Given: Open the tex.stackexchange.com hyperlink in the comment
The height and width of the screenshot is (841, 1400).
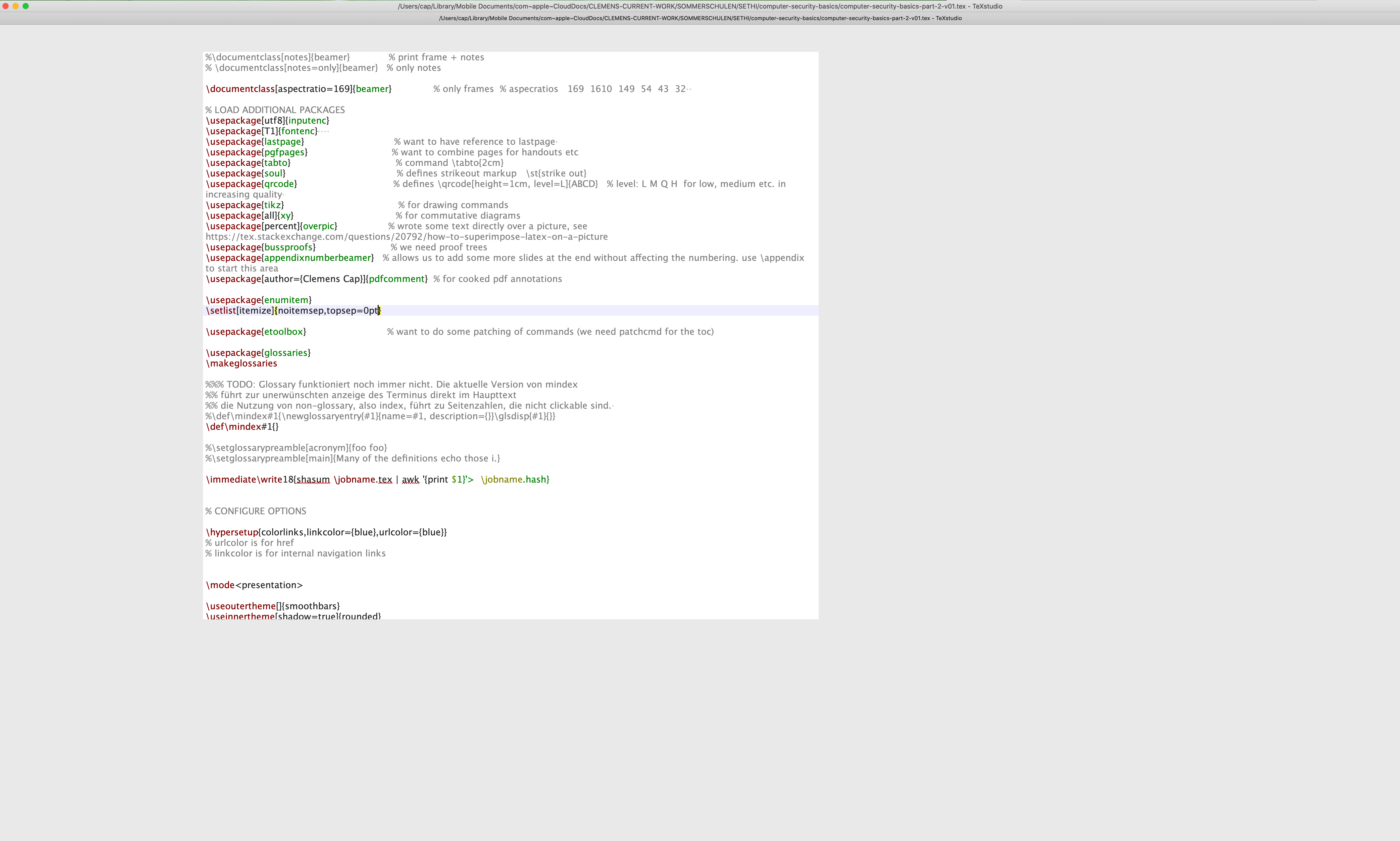Looking at the screenshot, I should 406,236.
